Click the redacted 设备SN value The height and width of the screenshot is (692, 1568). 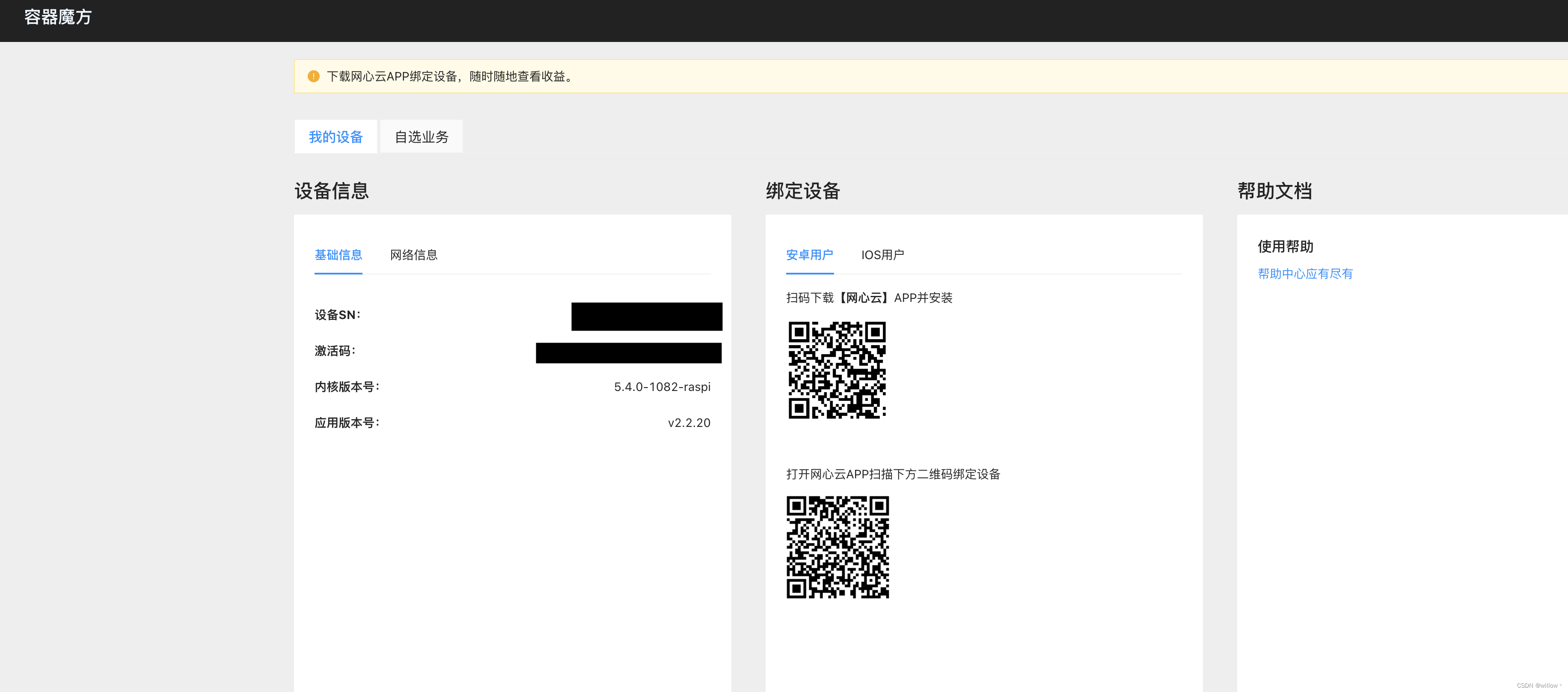(647, 316)
